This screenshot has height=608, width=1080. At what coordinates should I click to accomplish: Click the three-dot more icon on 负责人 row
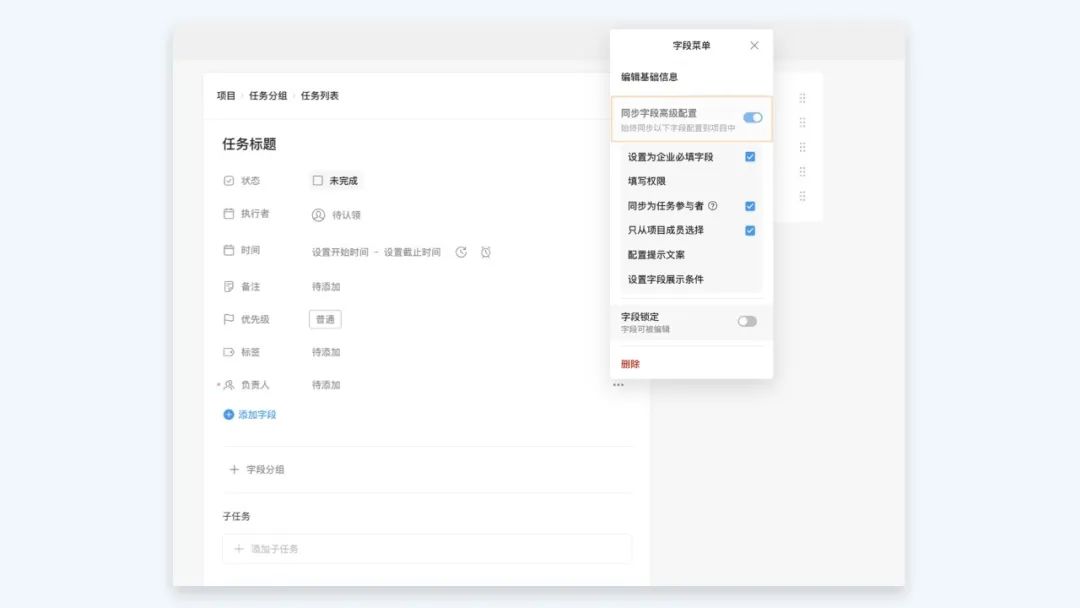click(x=618, y=385)
